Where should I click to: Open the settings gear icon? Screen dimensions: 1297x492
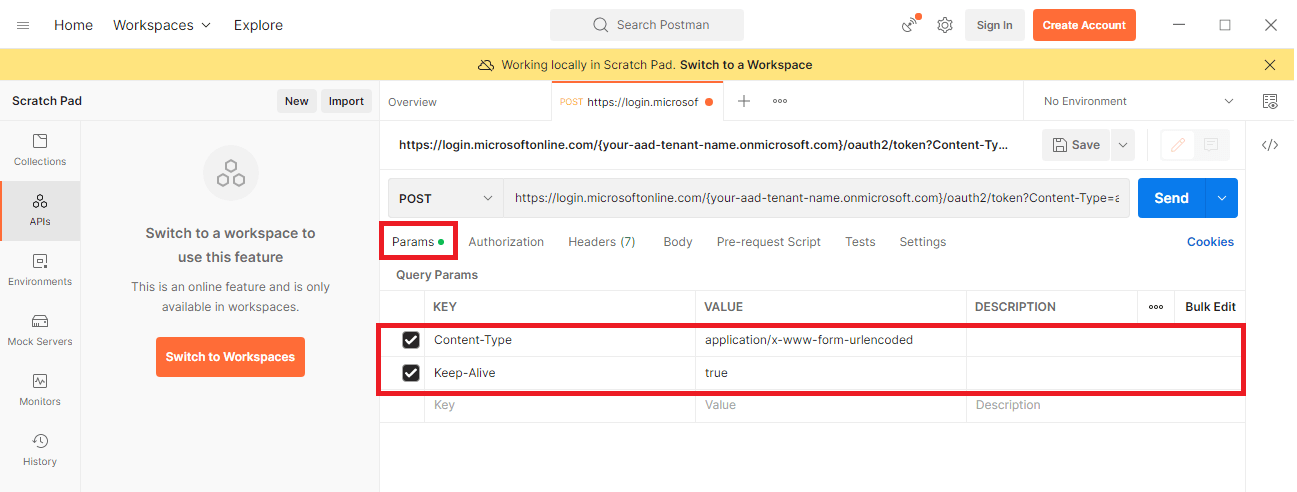click(x=945, y=25)
